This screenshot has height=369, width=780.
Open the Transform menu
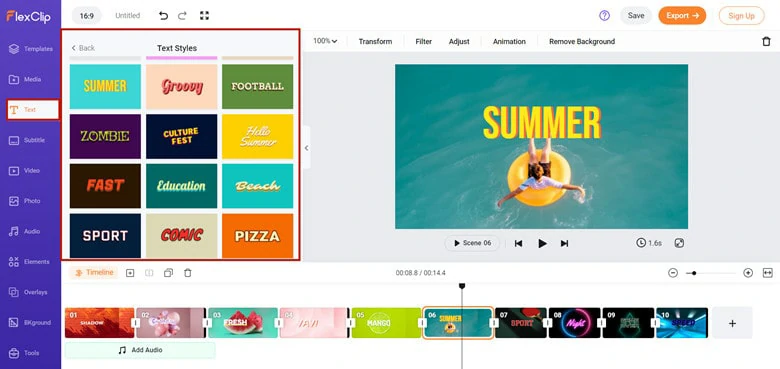pyautogui.click(x=375, y=42)
